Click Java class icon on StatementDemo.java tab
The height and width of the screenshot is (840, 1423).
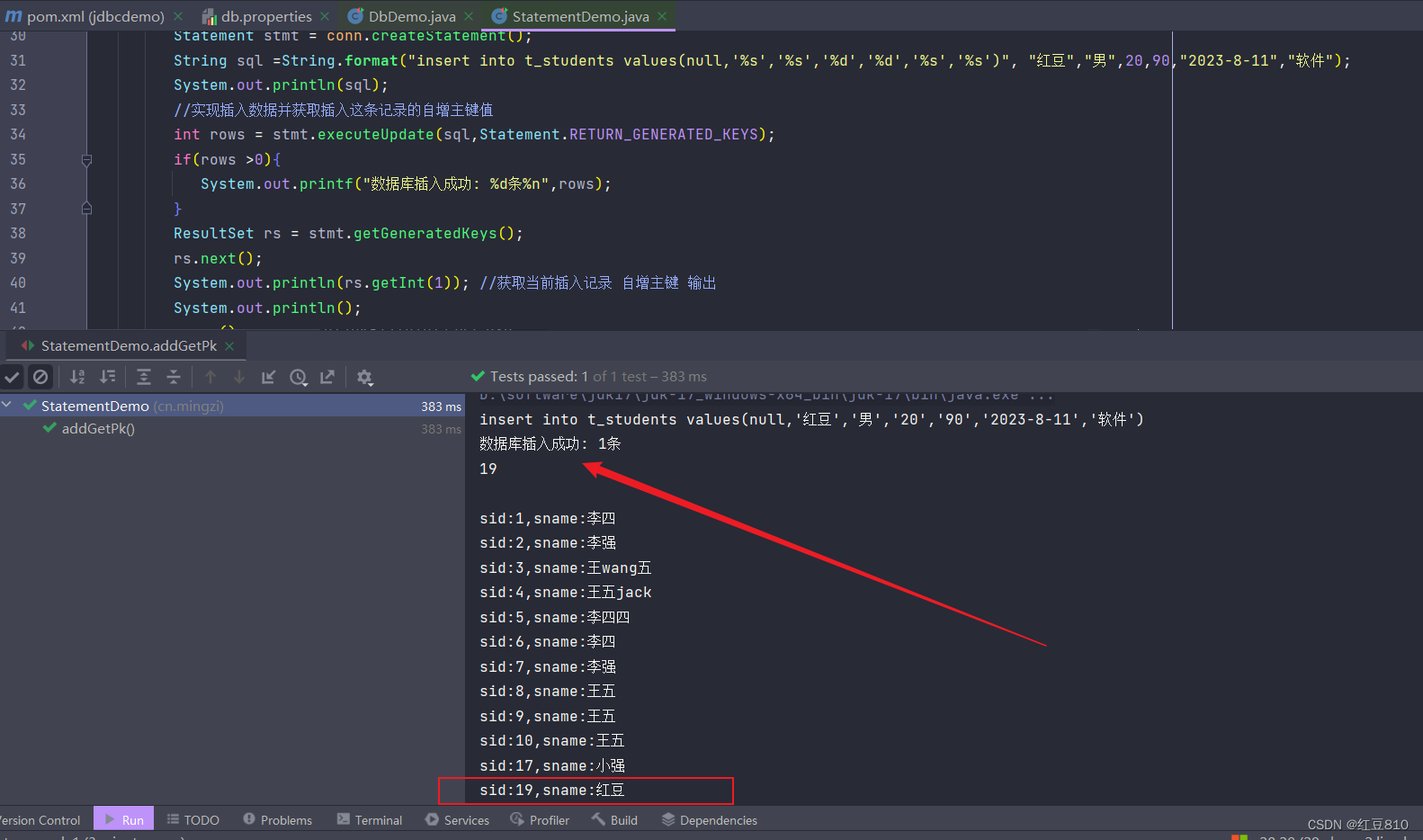(499, 16)
